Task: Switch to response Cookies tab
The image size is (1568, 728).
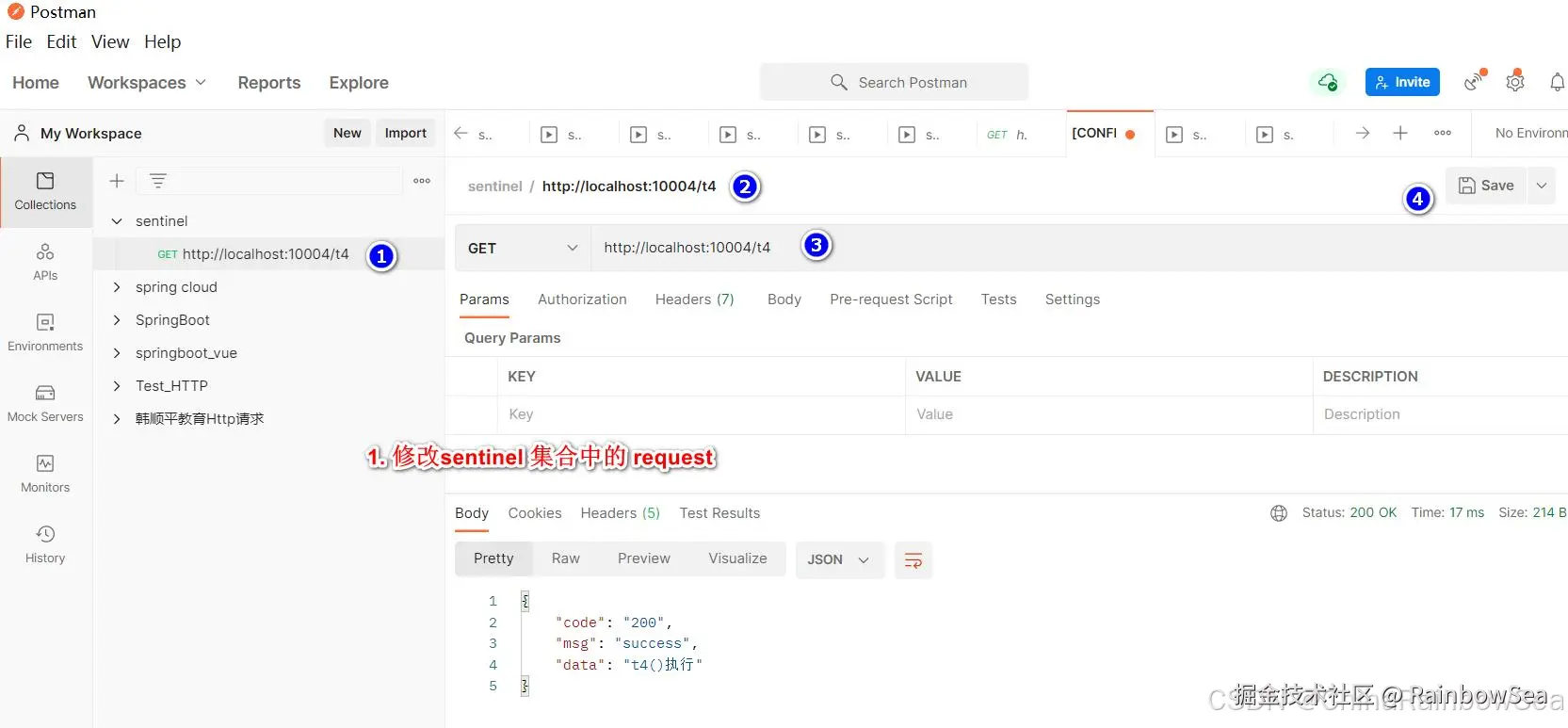Action: [534, 513]
